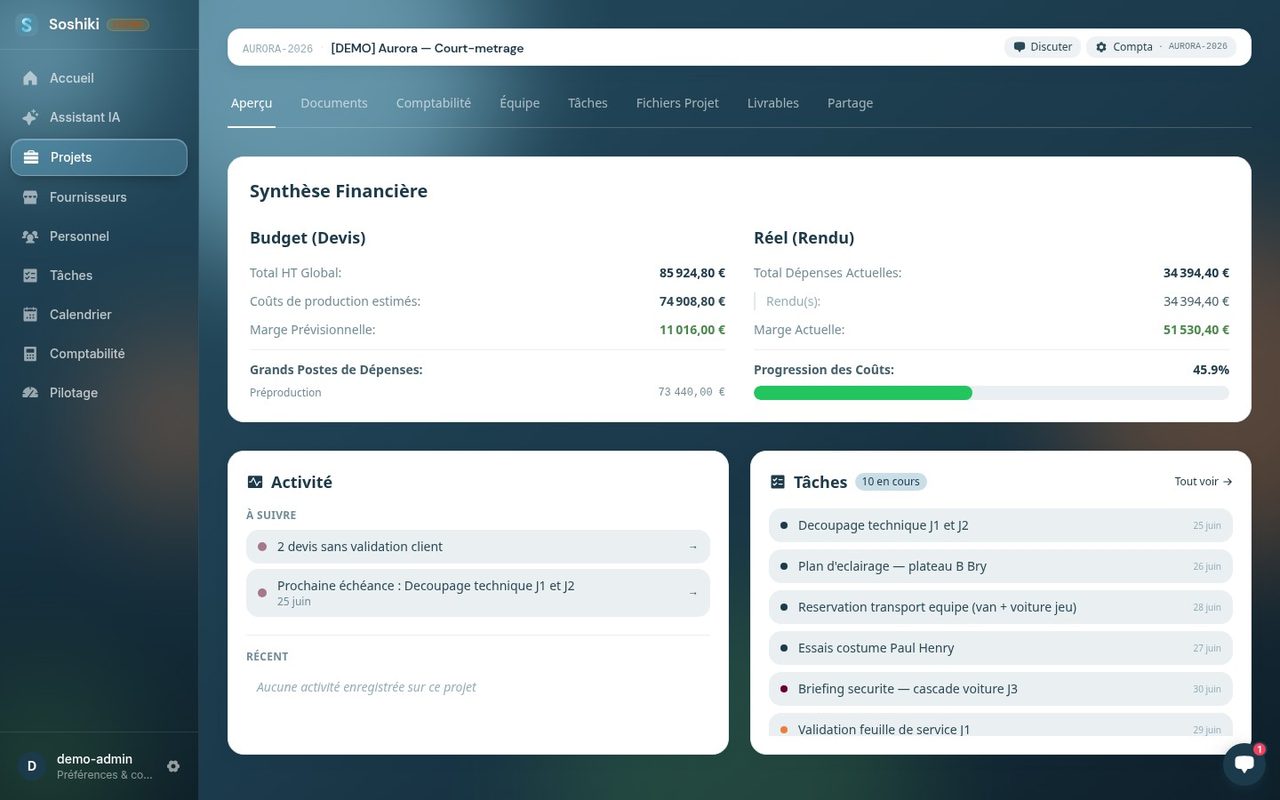
Task: Open the Pilotage gauge icon
Action: 30,393
